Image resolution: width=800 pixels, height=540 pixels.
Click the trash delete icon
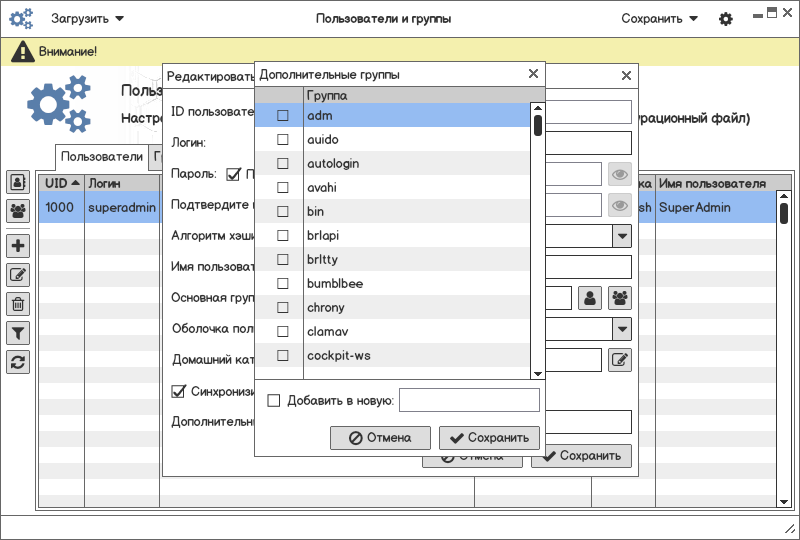(18, 304)
